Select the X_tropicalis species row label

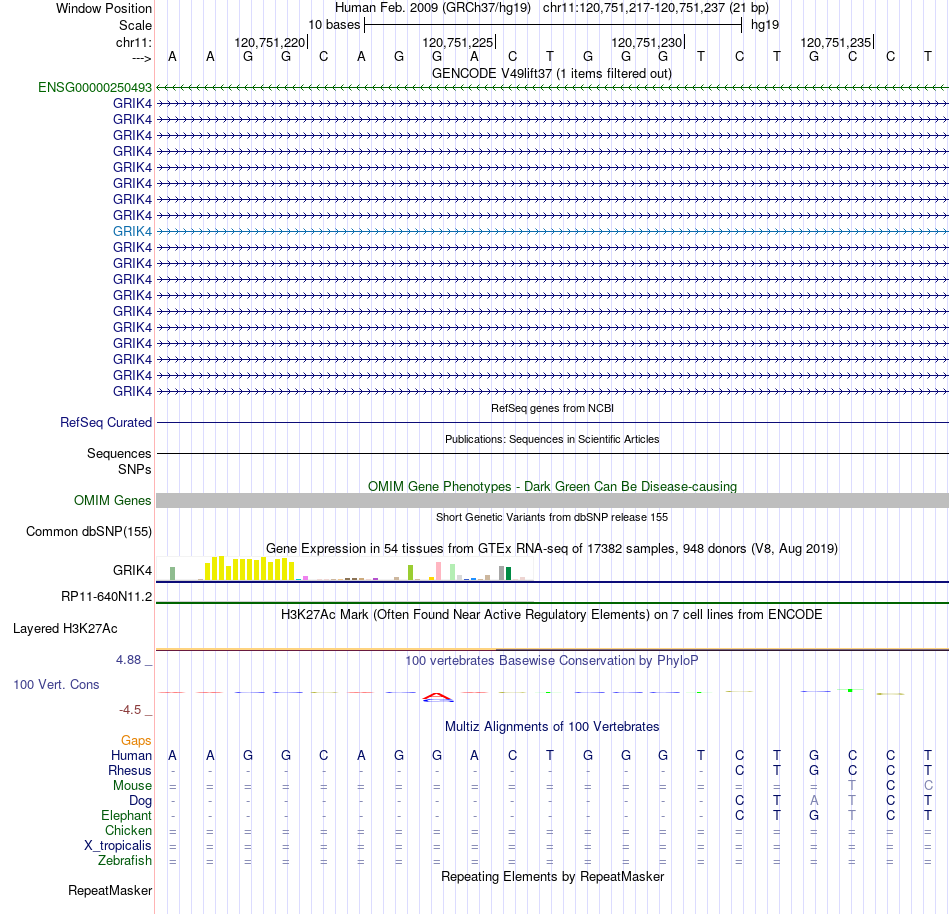tap(118, 846)
